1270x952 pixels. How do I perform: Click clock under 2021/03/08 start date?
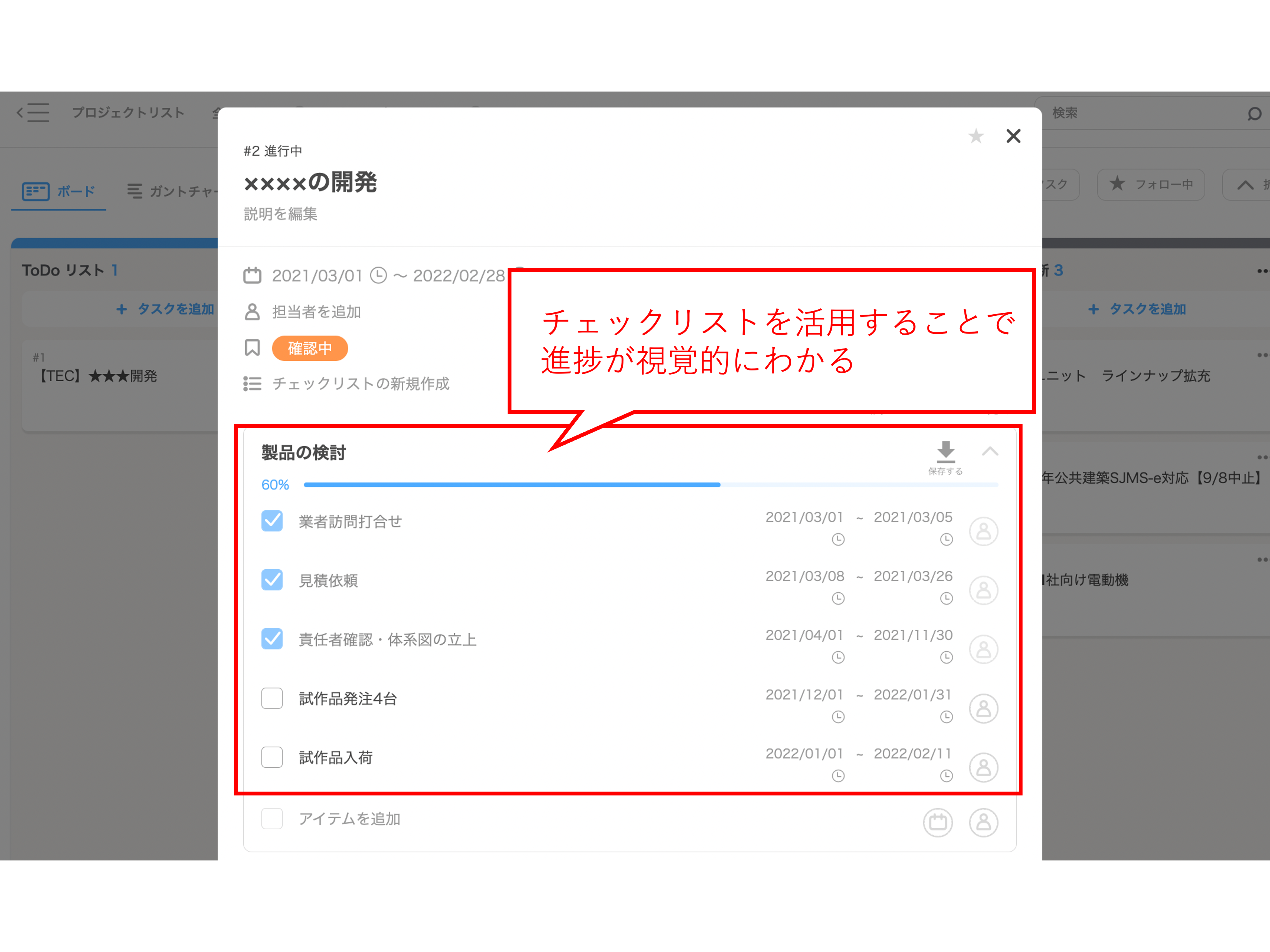click(x=838, y=599)
